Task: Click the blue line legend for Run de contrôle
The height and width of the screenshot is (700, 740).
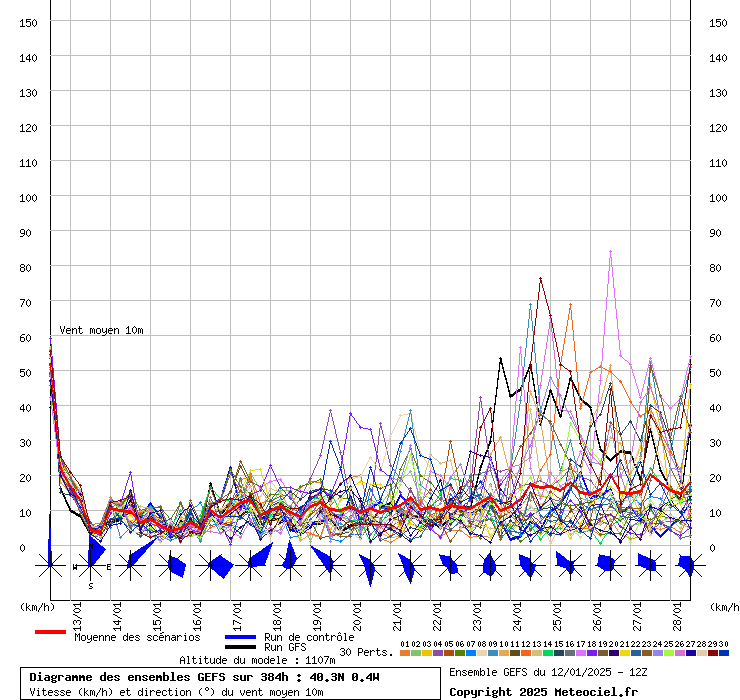Action: pos(240,637)
